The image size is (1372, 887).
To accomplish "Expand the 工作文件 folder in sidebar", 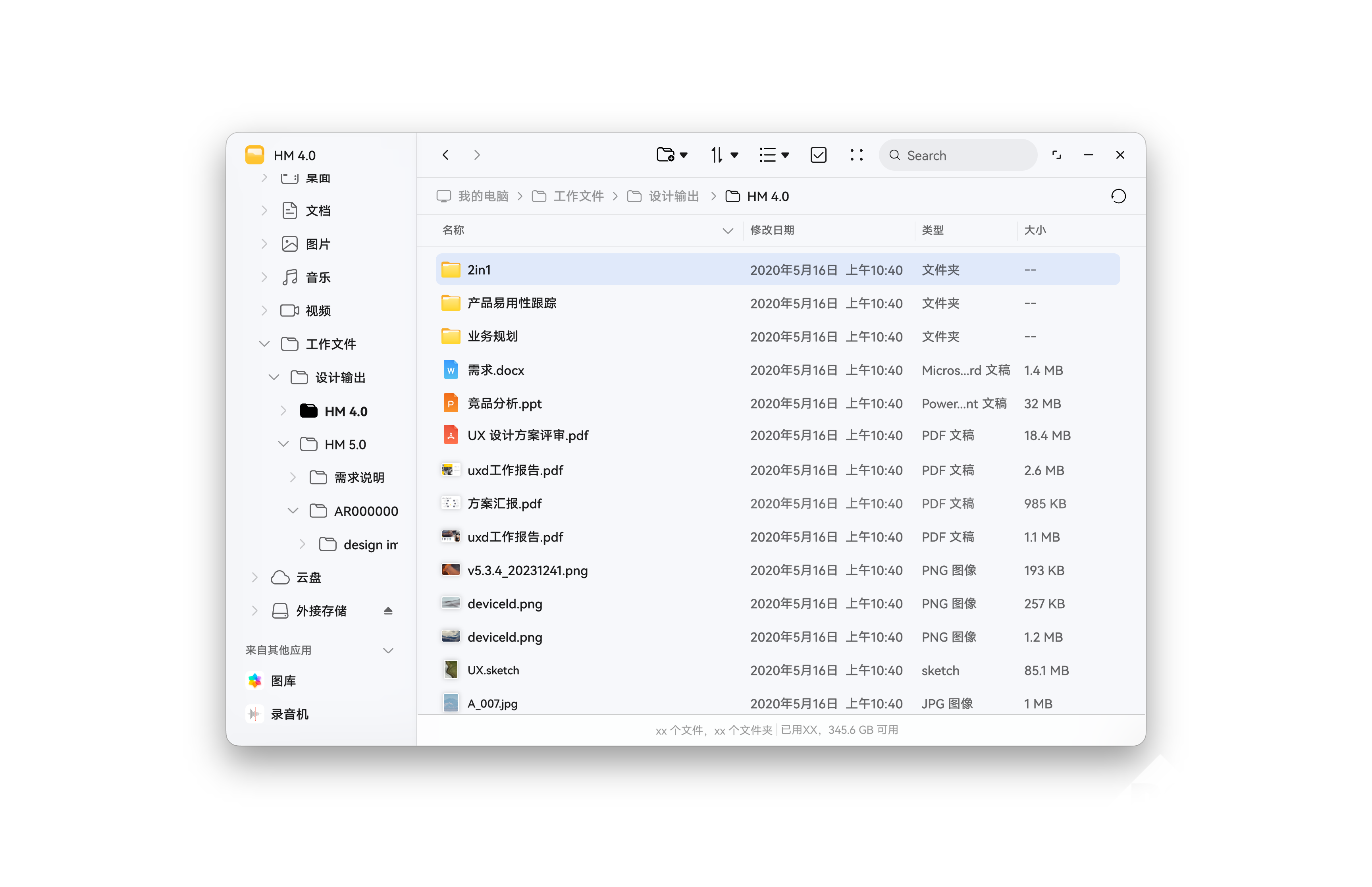I will pos(262,344).
